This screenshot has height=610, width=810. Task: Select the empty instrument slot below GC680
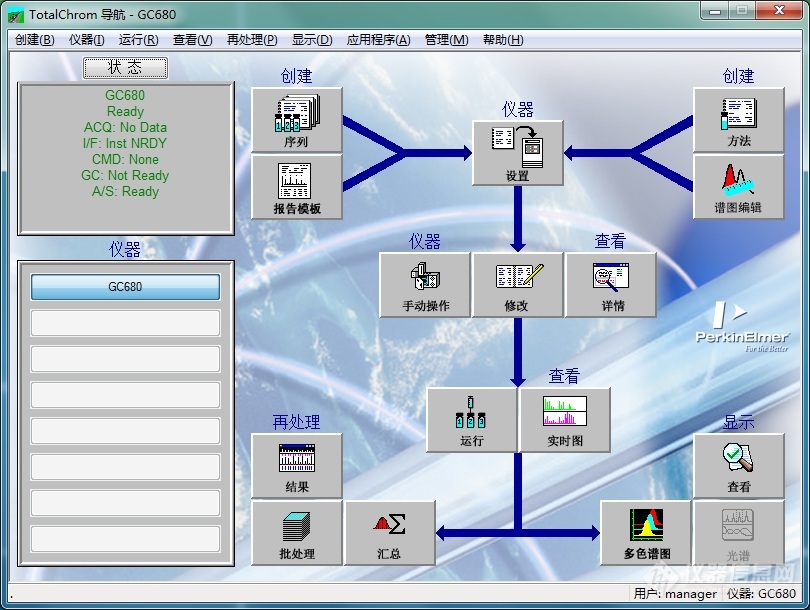pos(126,323)
